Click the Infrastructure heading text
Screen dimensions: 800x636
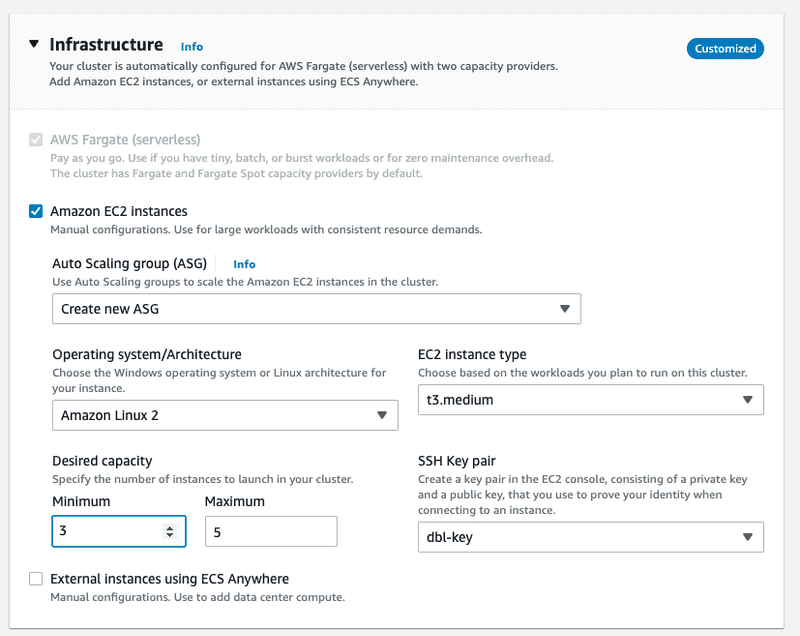click(106, 45)
